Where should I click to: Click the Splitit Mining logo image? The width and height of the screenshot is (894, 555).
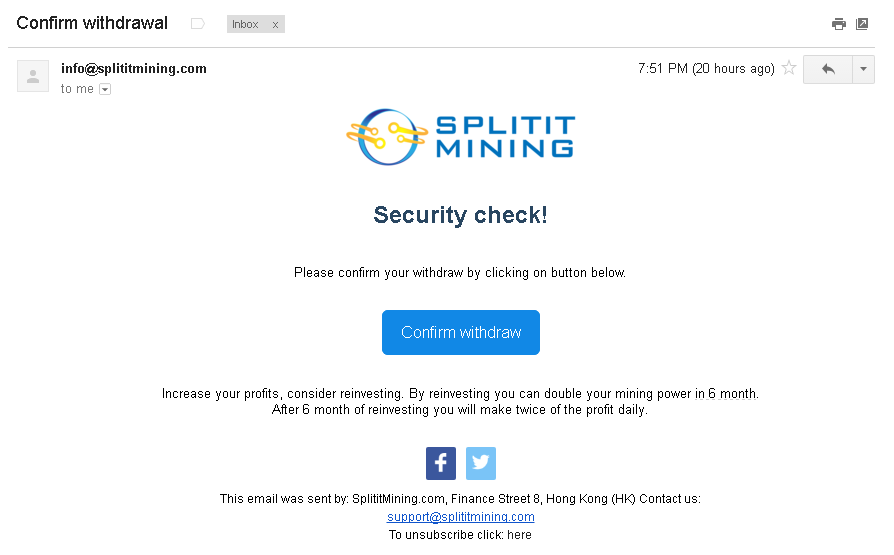coord(461,137)
